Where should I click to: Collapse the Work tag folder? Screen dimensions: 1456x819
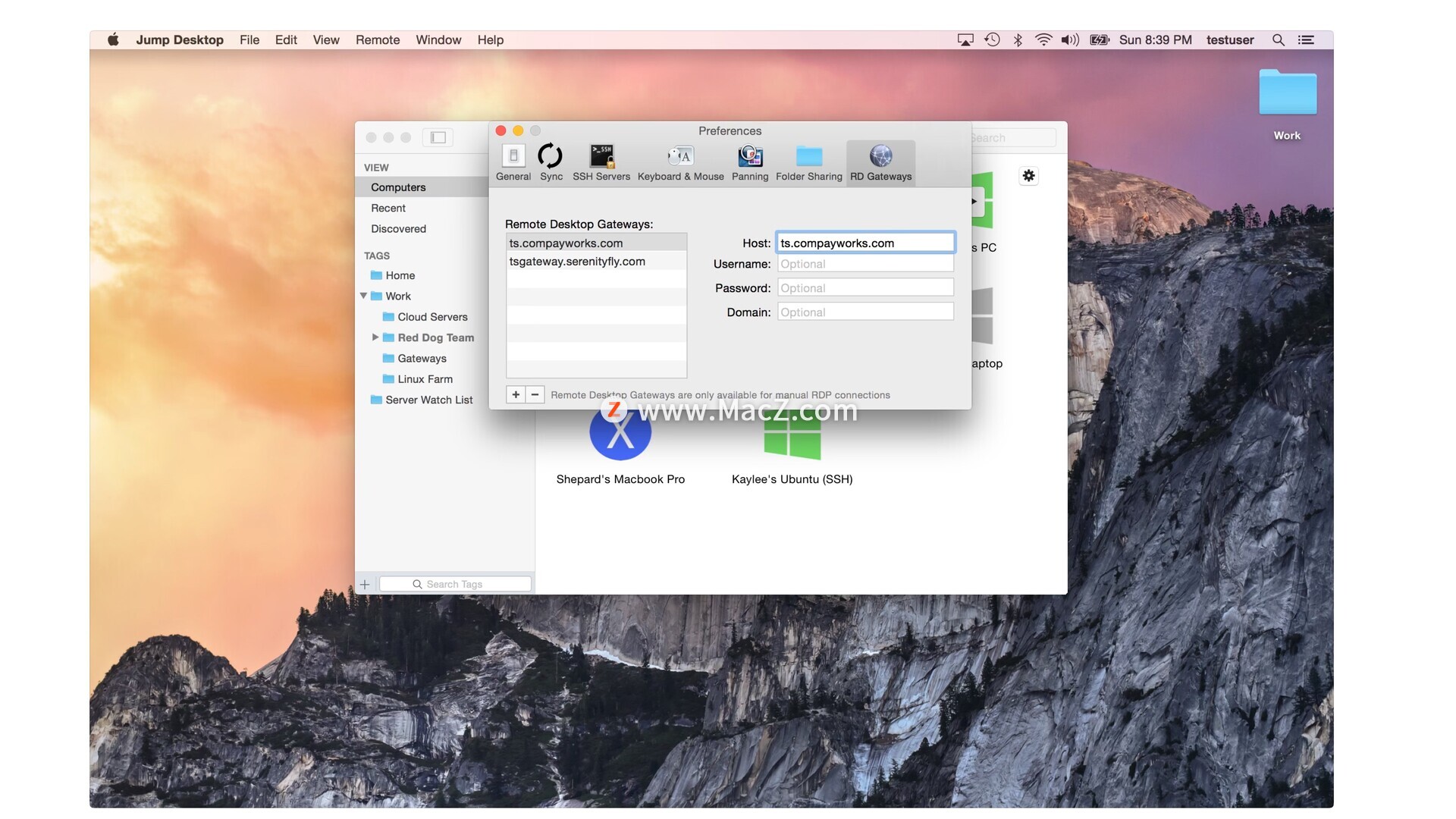pos(363,296)
